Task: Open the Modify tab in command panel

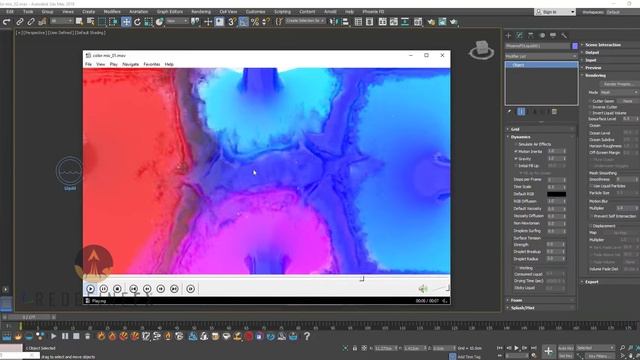Action: click(x=520, y=36)
